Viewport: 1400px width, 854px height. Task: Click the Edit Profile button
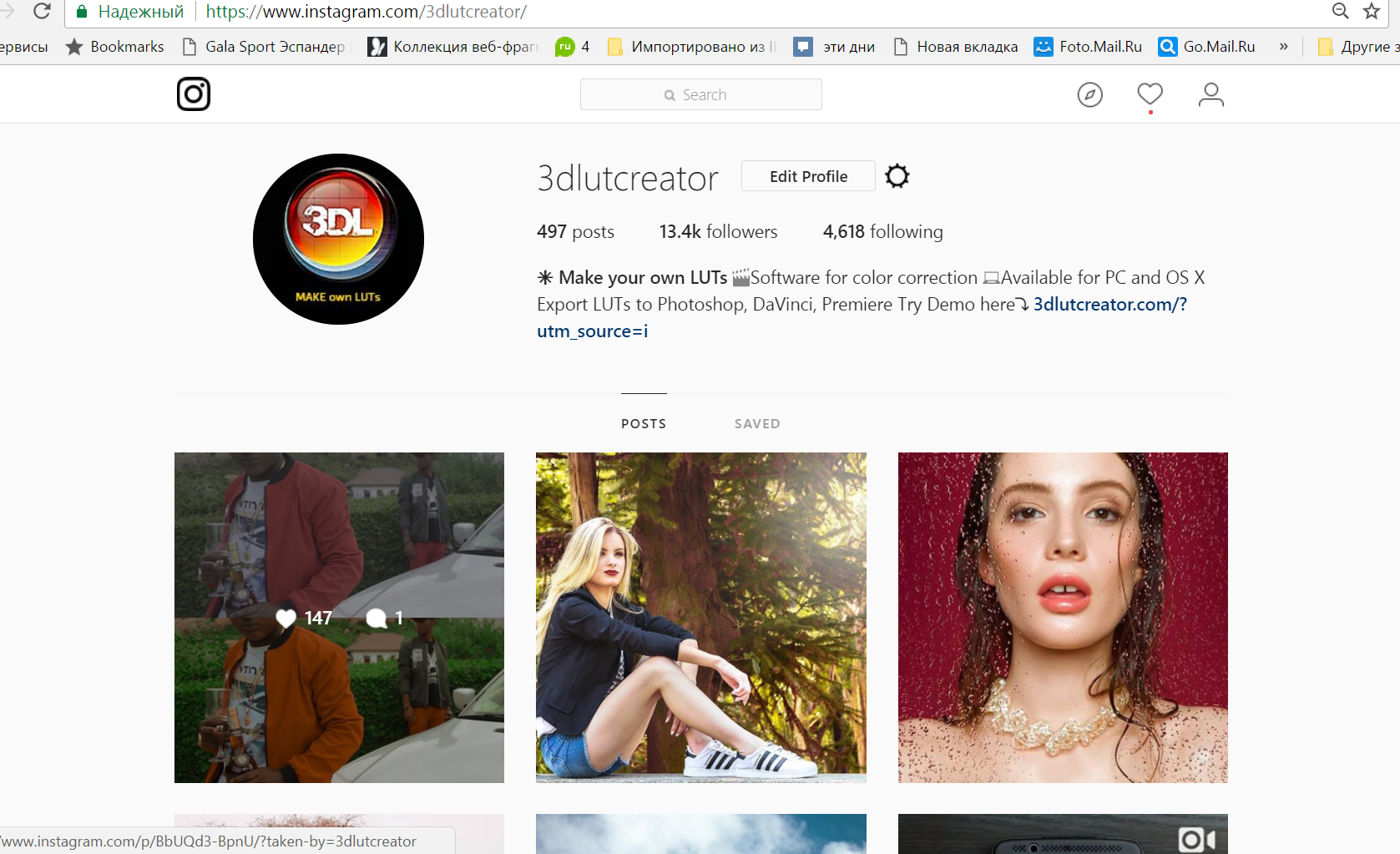[808, 176]
